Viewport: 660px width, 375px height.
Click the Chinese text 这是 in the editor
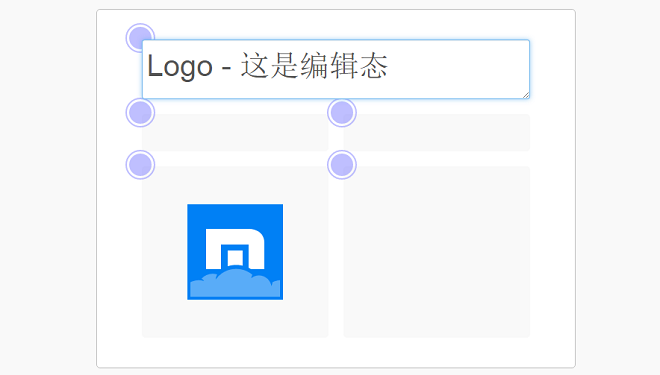[270, 66]
